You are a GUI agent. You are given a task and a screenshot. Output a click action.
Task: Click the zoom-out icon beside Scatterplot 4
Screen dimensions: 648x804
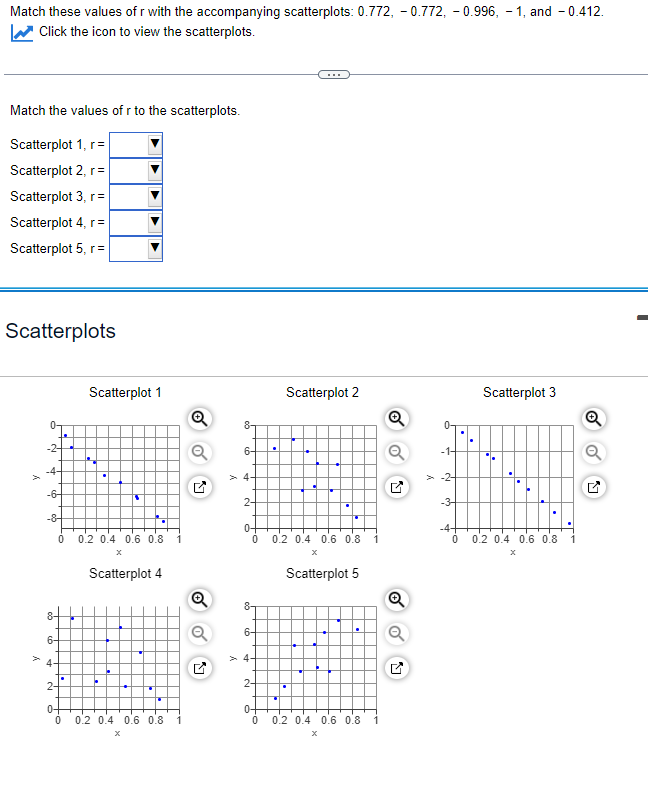[x=199, y=634]
